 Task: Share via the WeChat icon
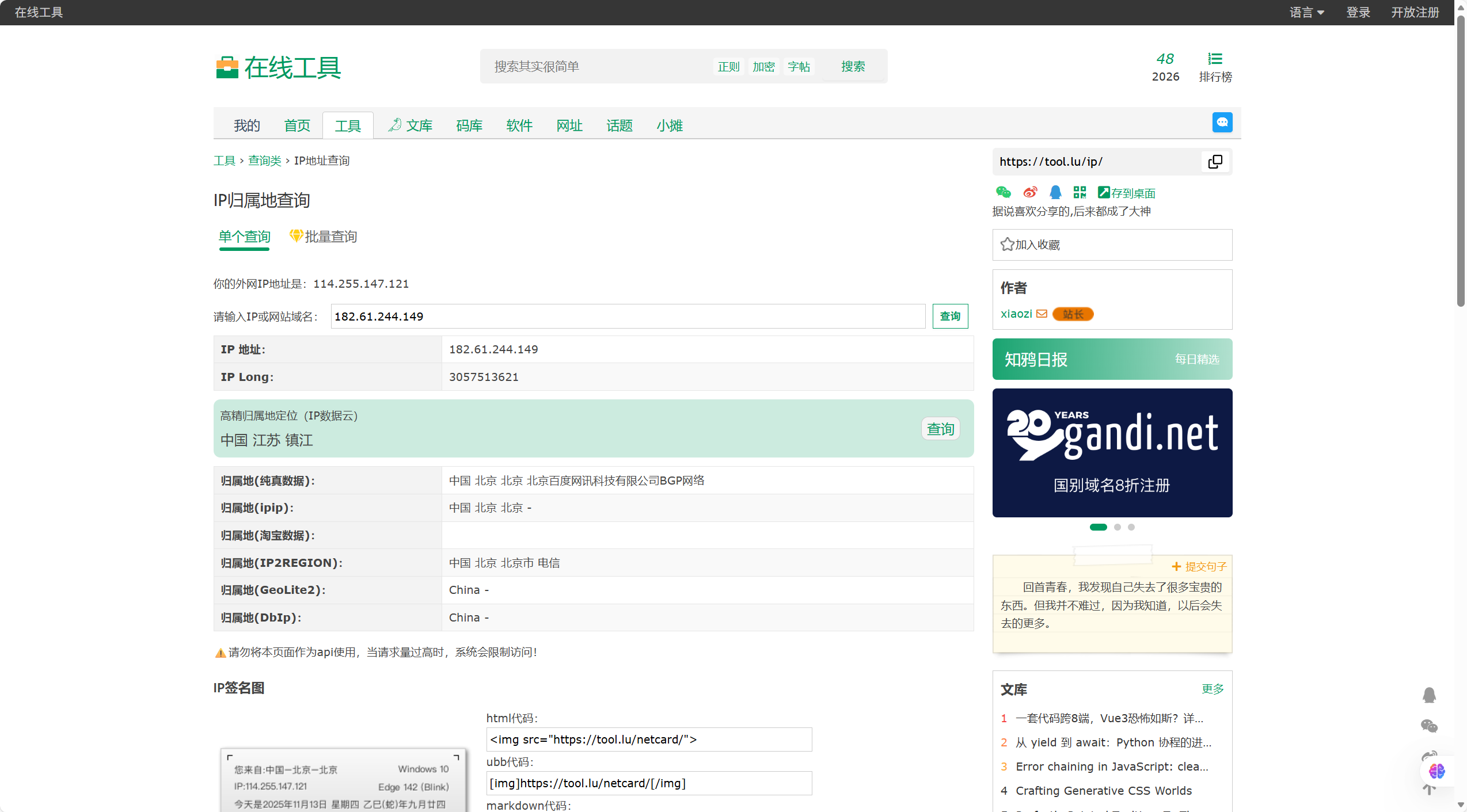pos(1003,192)
